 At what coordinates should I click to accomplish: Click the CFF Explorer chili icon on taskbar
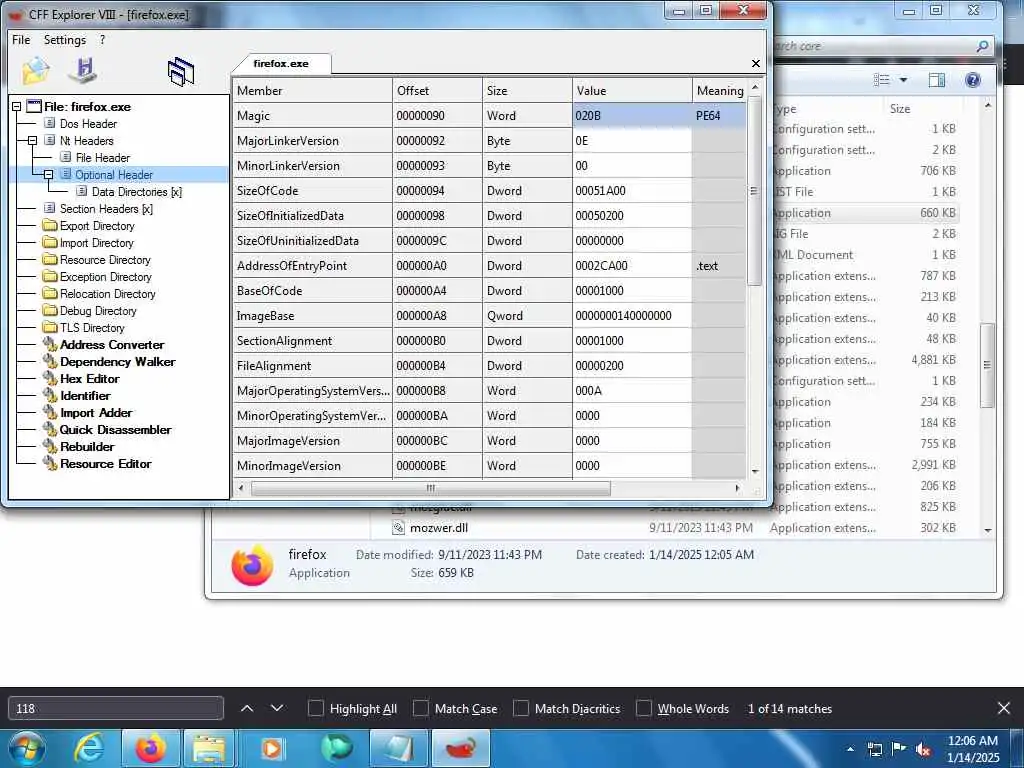point(461,748)
